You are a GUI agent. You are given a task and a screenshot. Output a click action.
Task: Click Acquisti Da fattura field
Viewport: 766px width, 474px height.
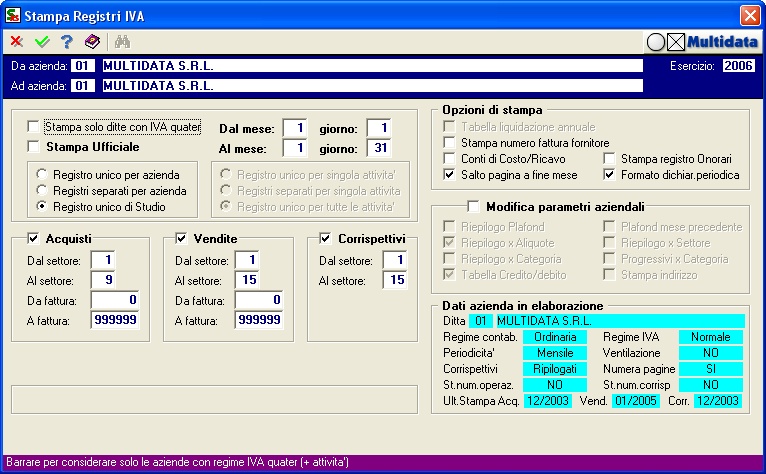[x=115, y=300]
